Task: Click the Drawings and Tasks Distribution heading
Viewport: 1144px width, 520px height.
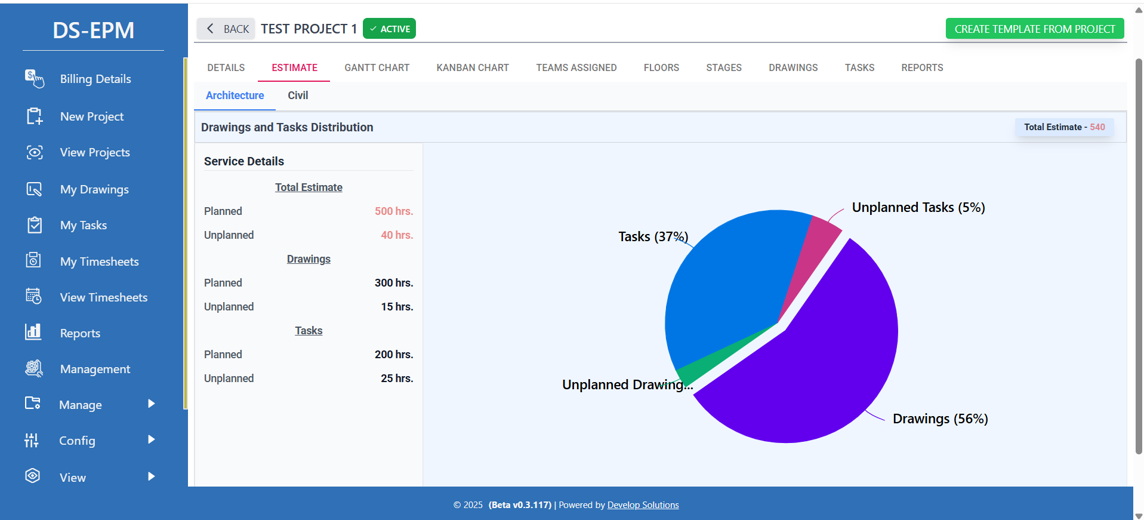Action: tap(287, 127)
